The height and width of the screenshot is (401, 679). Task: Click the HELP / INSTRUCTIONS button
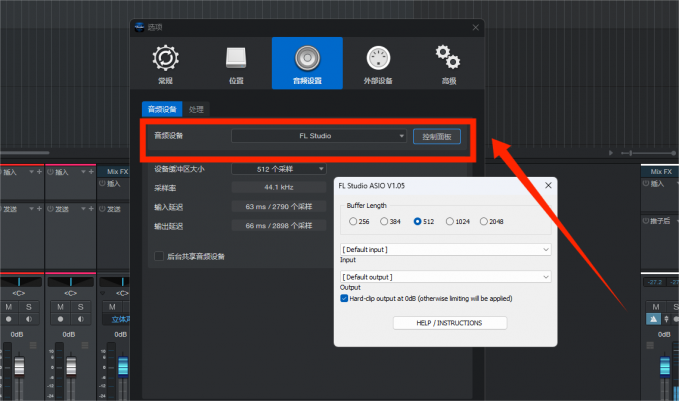point(449,323)
